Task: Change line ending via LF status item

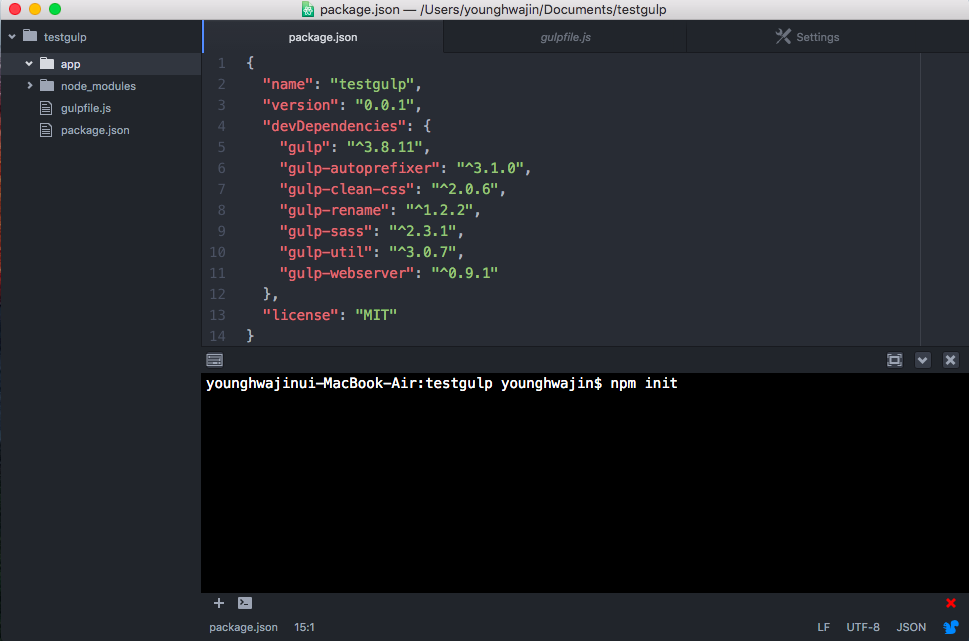Action: pos(823,627)
